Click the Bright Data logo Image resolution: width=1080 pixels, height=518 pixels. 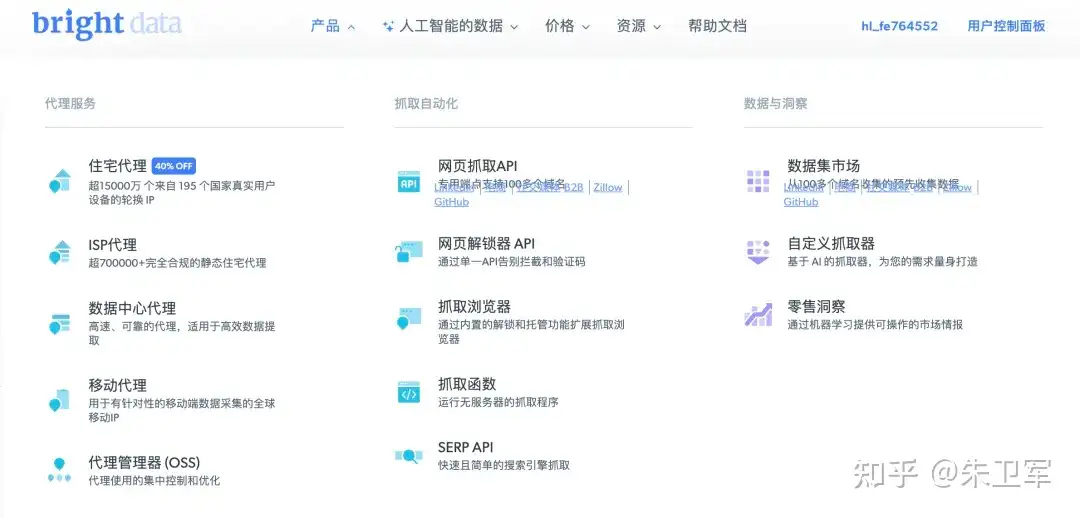pos(107,24)
